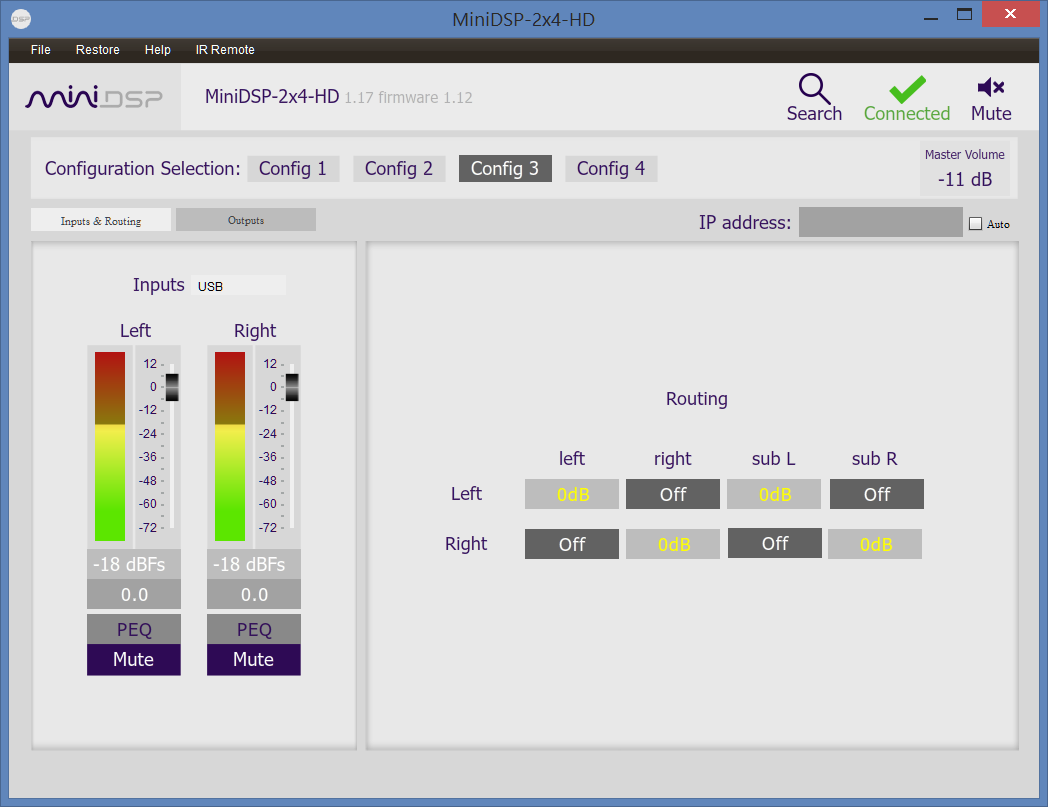Open the IR Remote menu
This screenshot has width=1048, height=807.
click(x=225, y=49)
